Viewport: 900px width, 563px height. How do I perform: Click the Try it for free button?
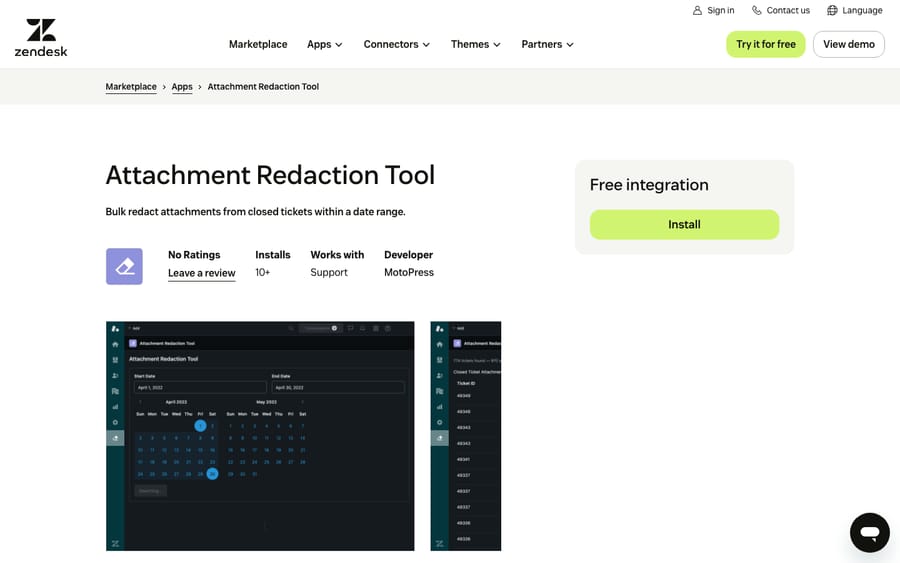766,44
